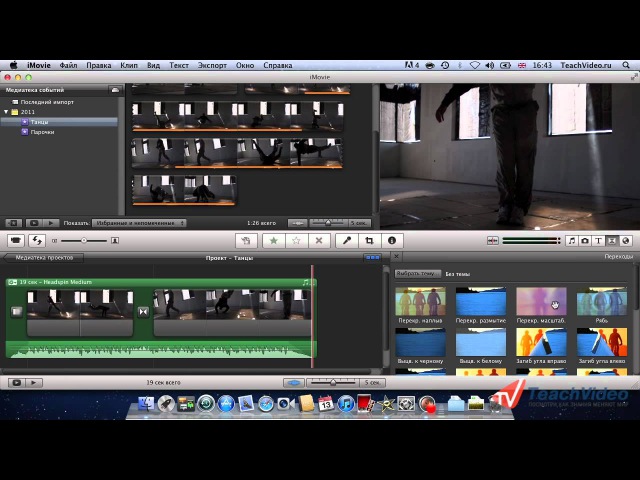
Task: Open the music and sound effects browser
Action: click(571, 241)
